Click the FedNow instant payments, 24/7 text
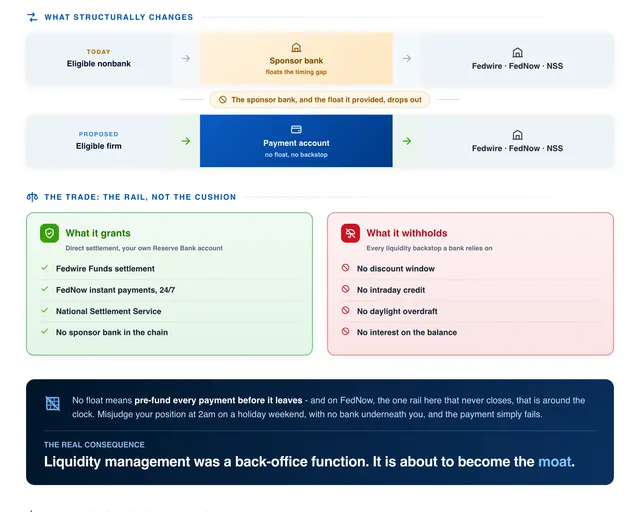The image size is (640, 512). [x=116, y=290]
